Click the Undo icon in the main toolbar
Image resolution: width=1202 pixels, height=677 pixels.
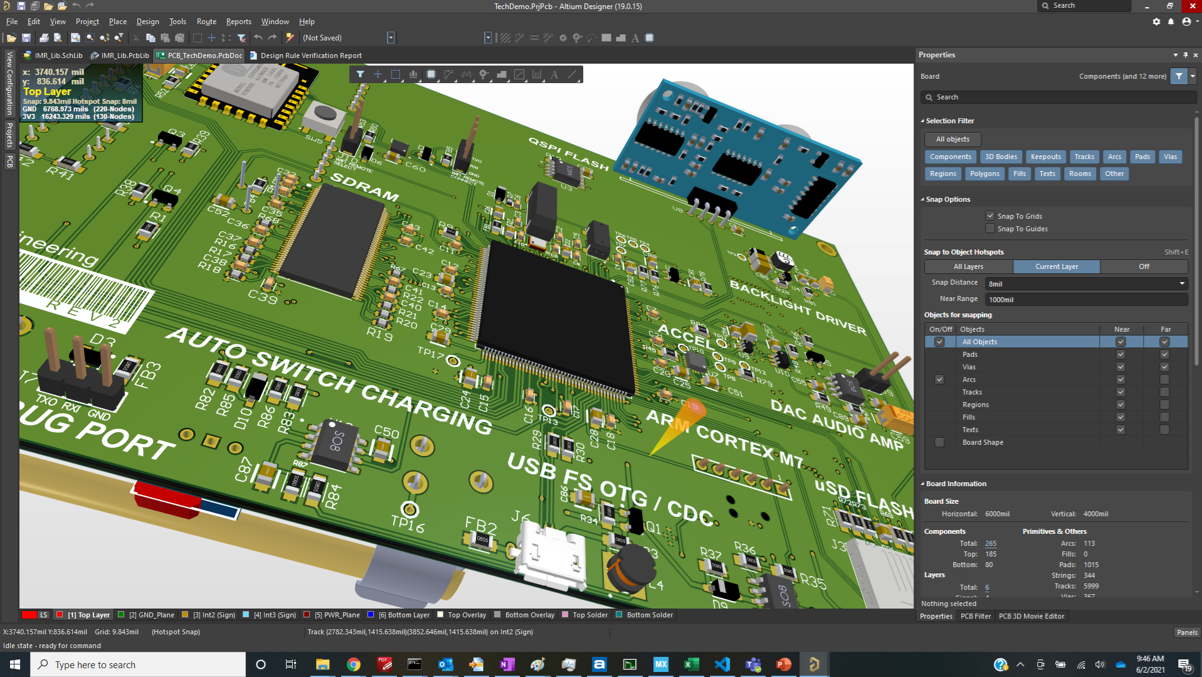pos(258,38)
